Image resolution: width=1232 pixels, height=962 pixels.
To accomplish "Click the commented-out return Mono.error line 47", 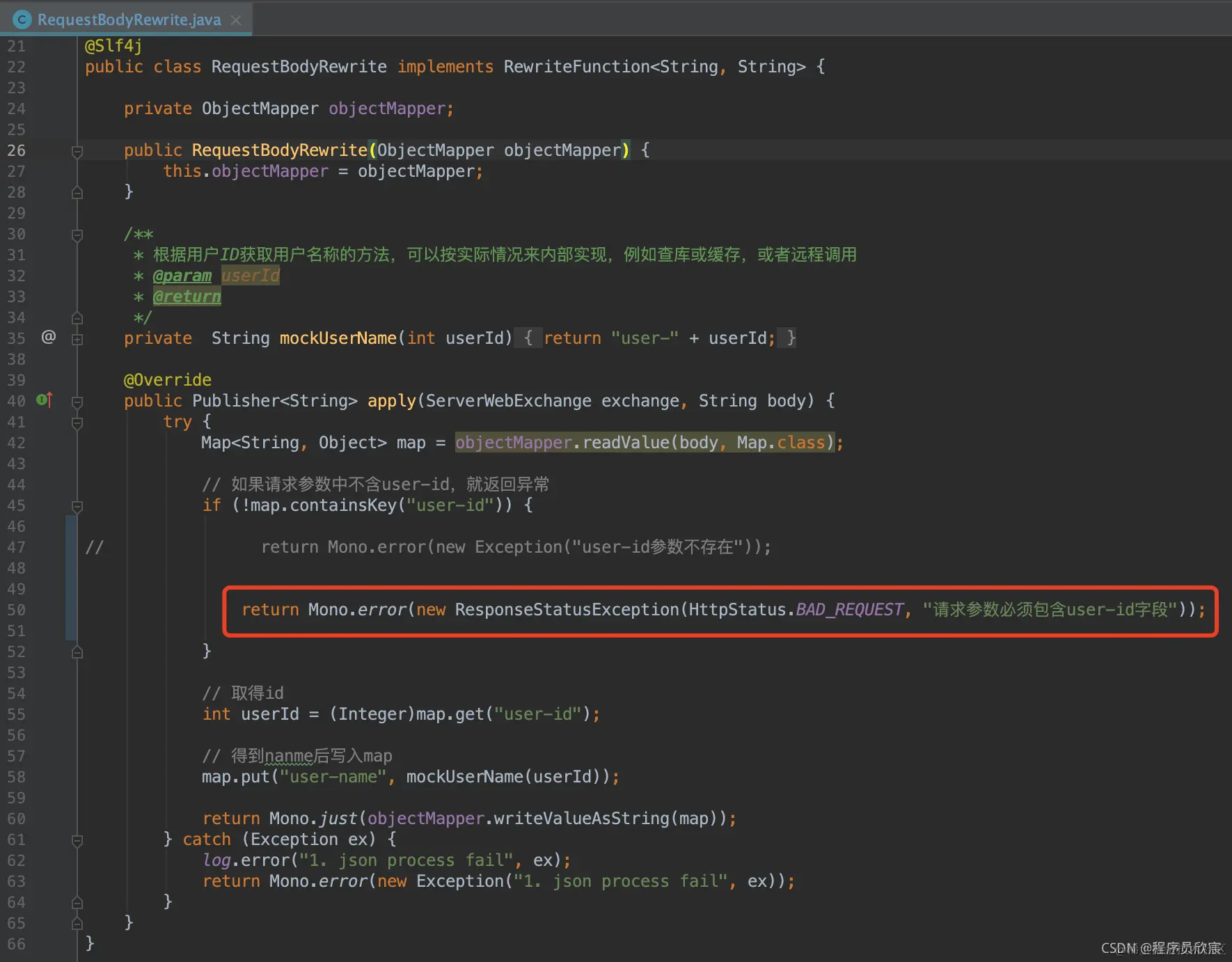I will coord(516,547).
